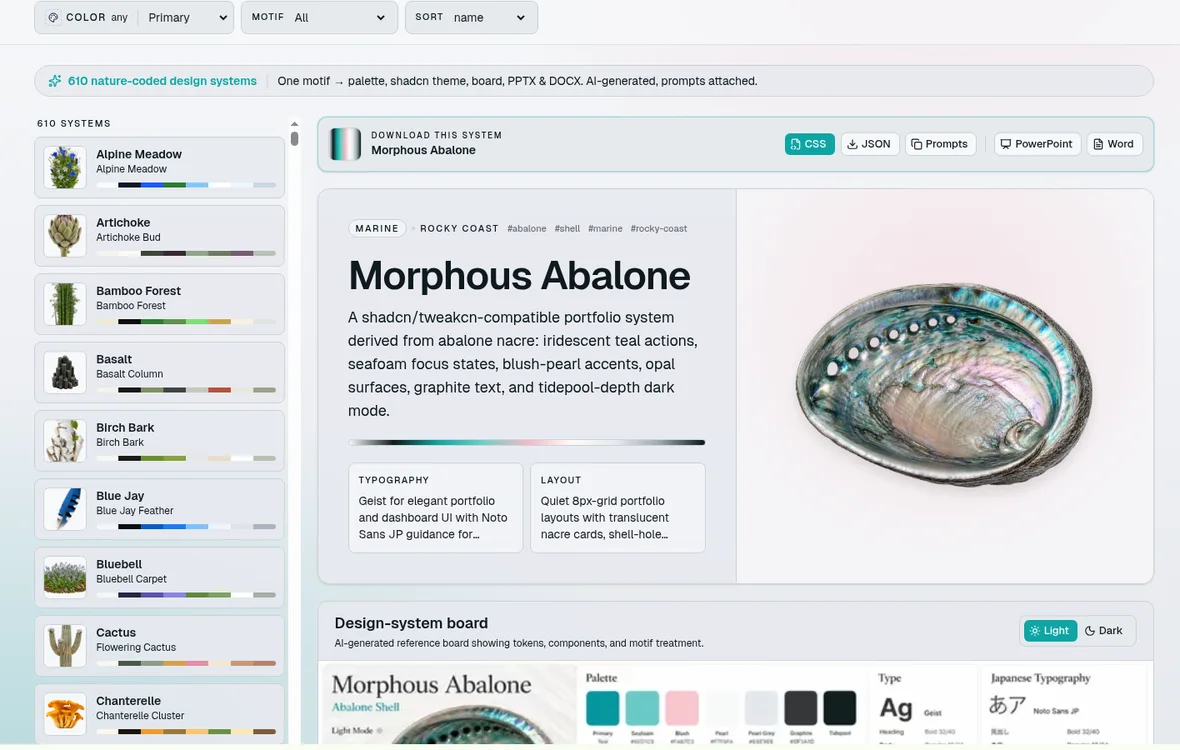Image resolution: width=1180 pixels, height=750 pixels.
Task: Click the 610 SYSTEMS list header
Action: pos(74,123)
